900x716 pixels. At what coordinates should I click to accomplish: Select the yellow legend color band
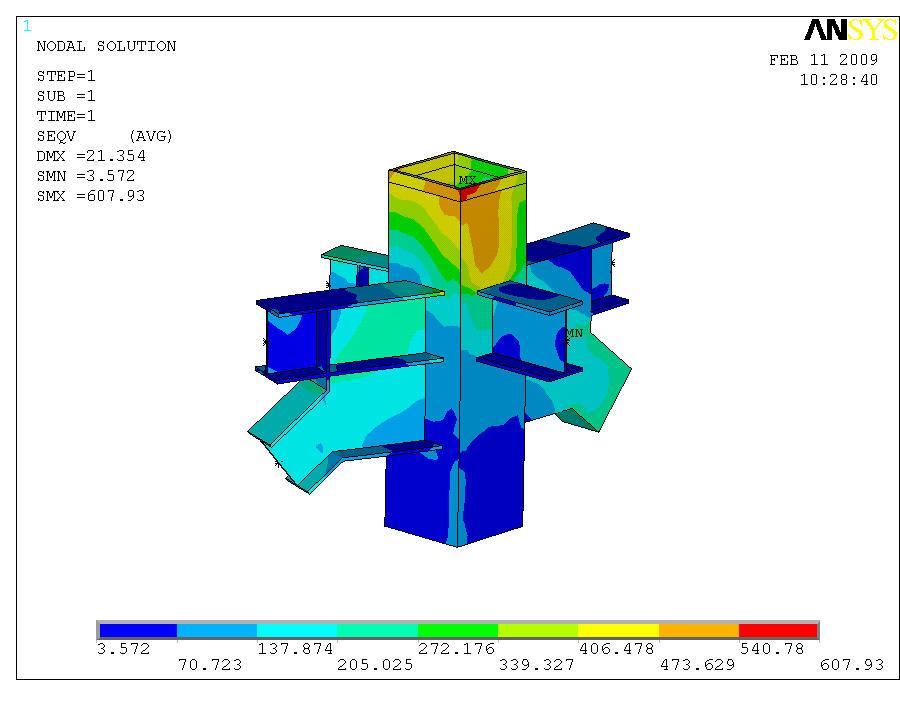(x=618, y=630)
